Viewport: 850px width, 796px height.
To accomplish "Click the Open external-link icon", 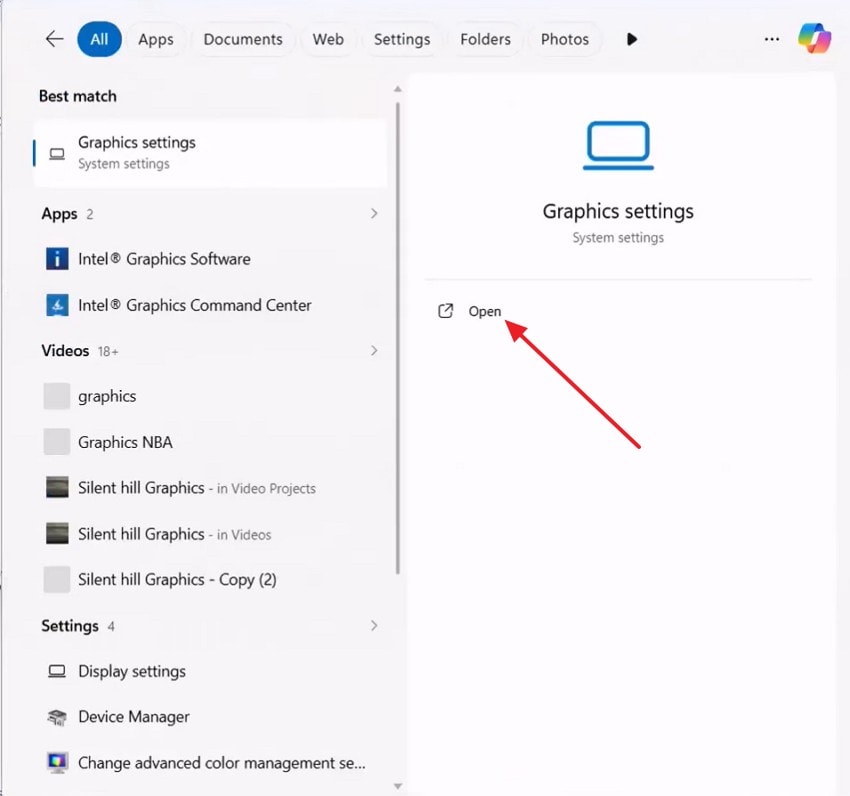I will tap(445, 311).
